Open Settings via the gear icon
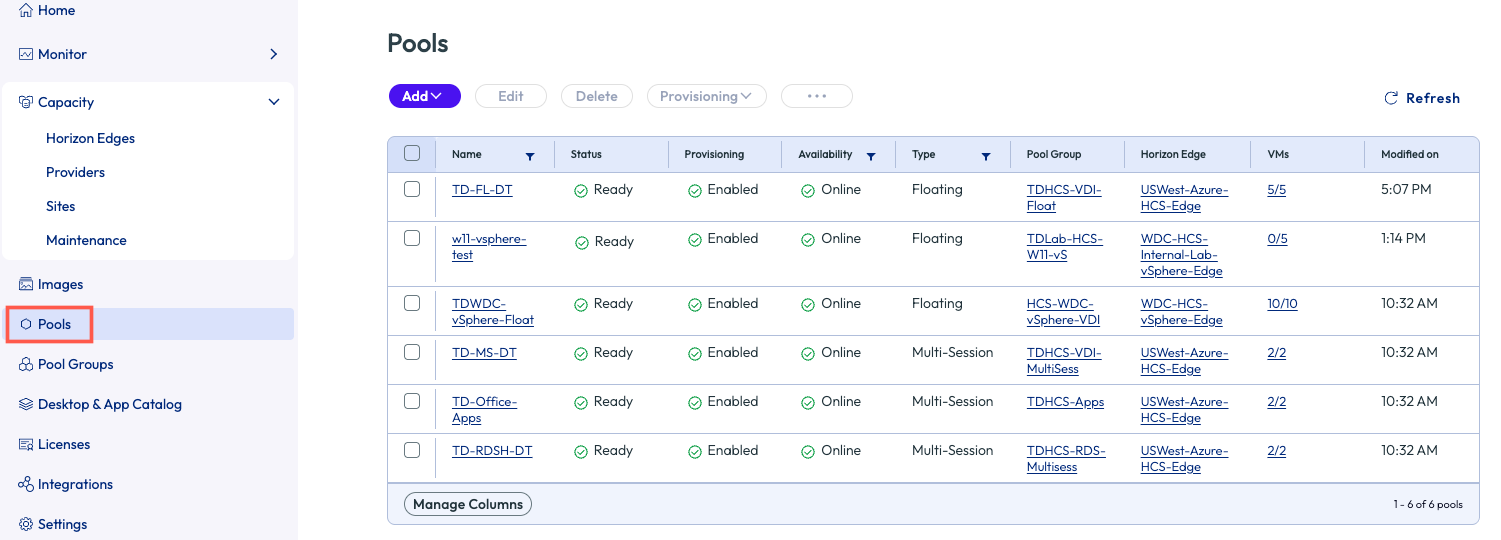Image resolution: width=1501 pixels, height=540 pixels. [x=26, y=525]
